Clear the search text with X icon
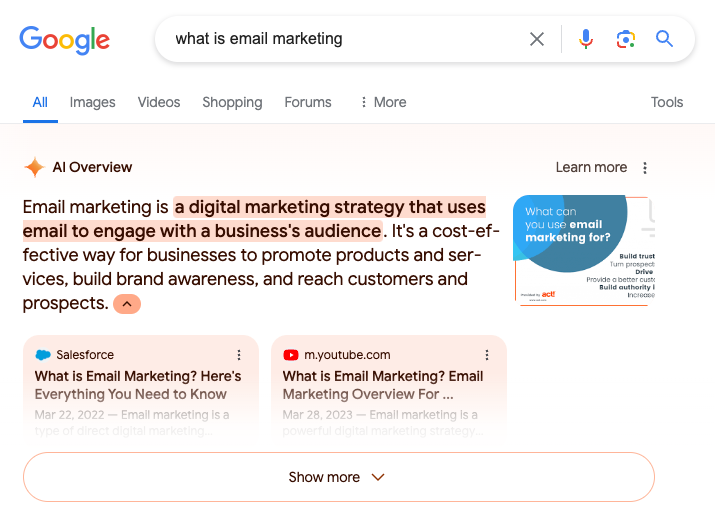Screen dimensions: 715x510 click(x=537, y=39)
